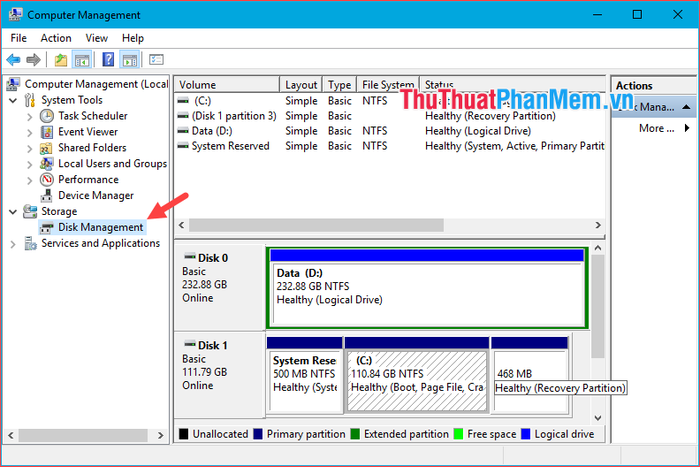
Task: Sort by the Type column header
Action: 339,84
